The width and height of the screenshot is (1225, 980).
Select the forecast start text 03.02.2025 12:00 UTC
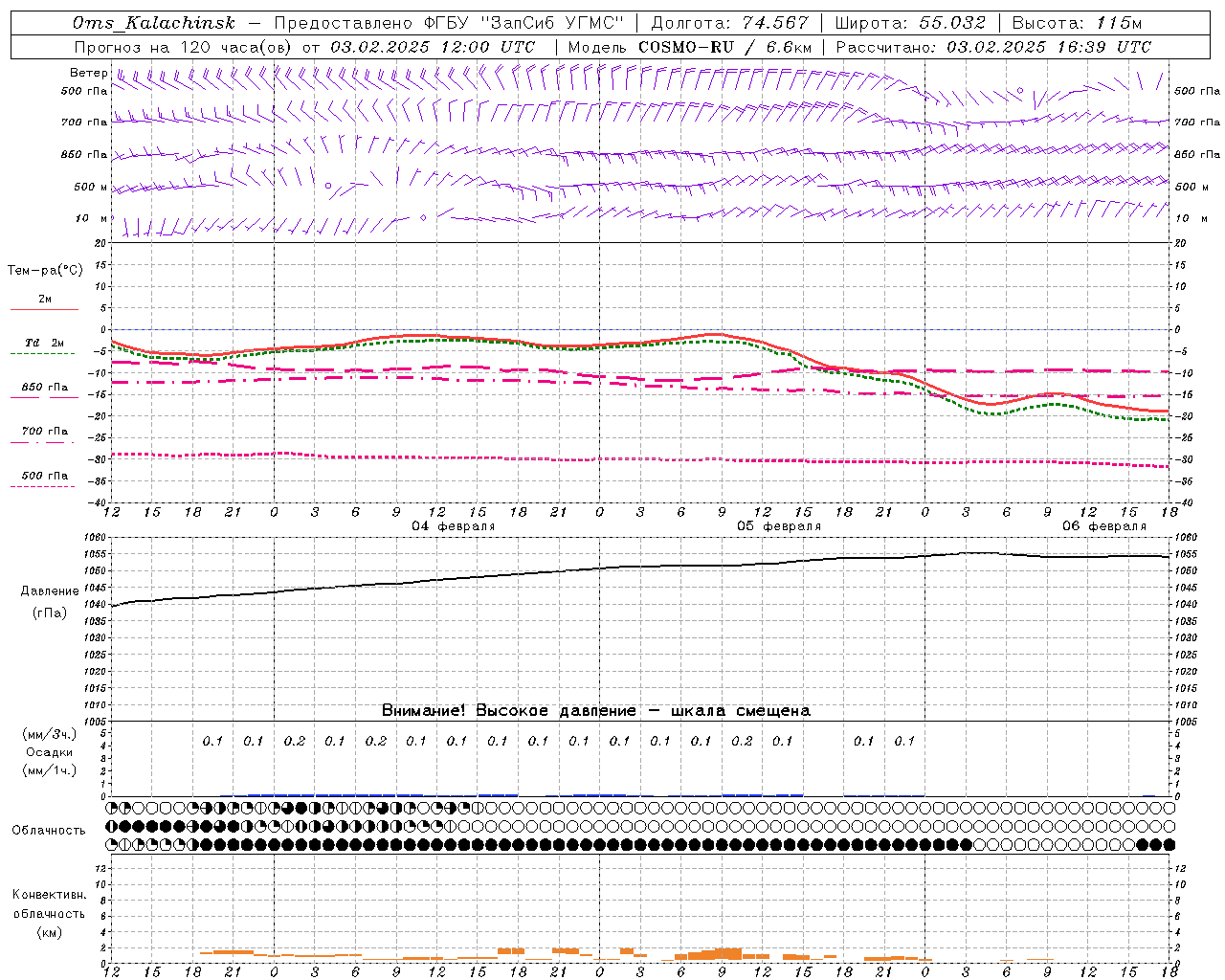[x=433, y=47]
